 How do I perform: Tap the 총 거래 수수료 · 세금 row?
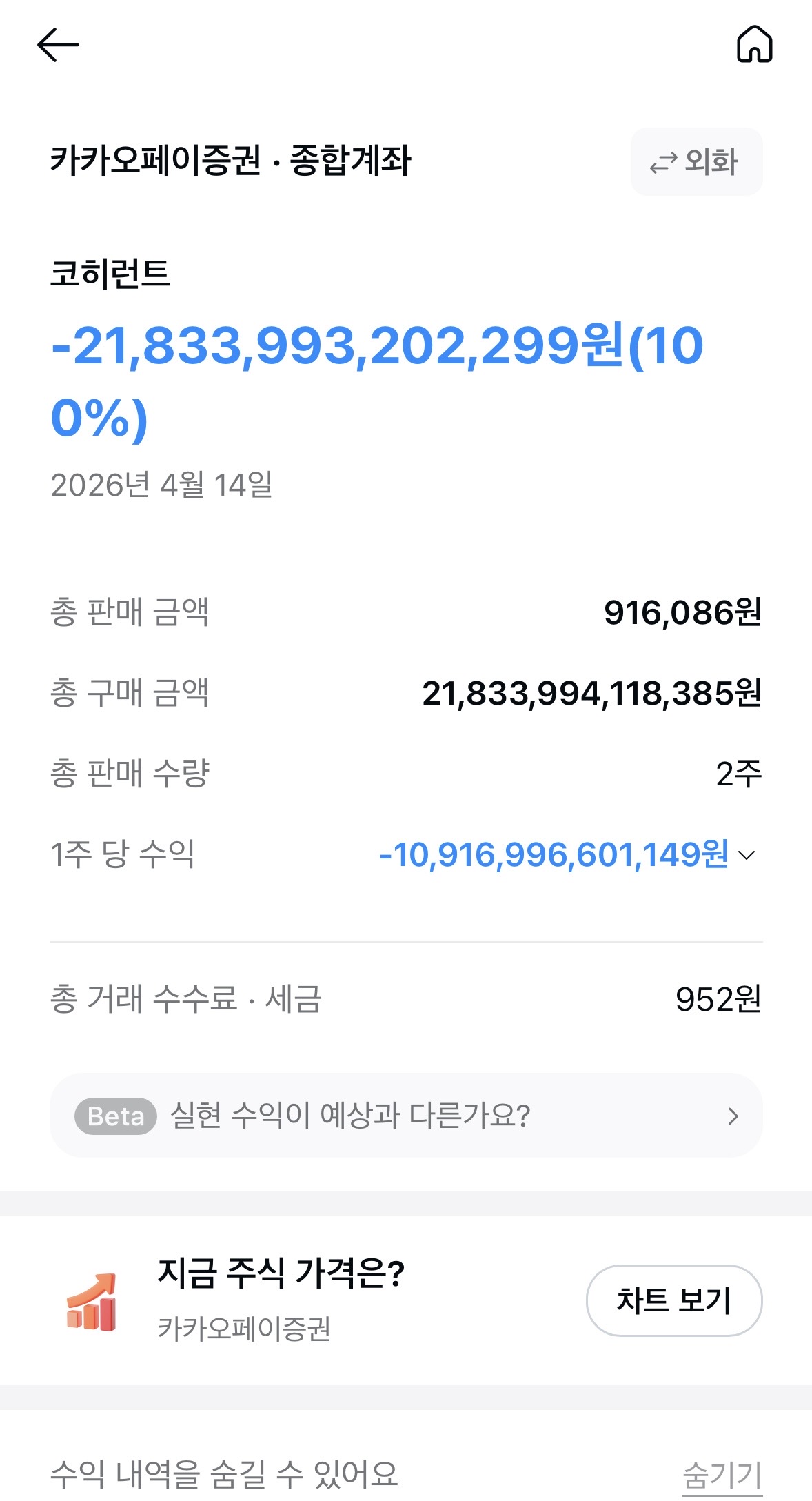pos(406,999)
